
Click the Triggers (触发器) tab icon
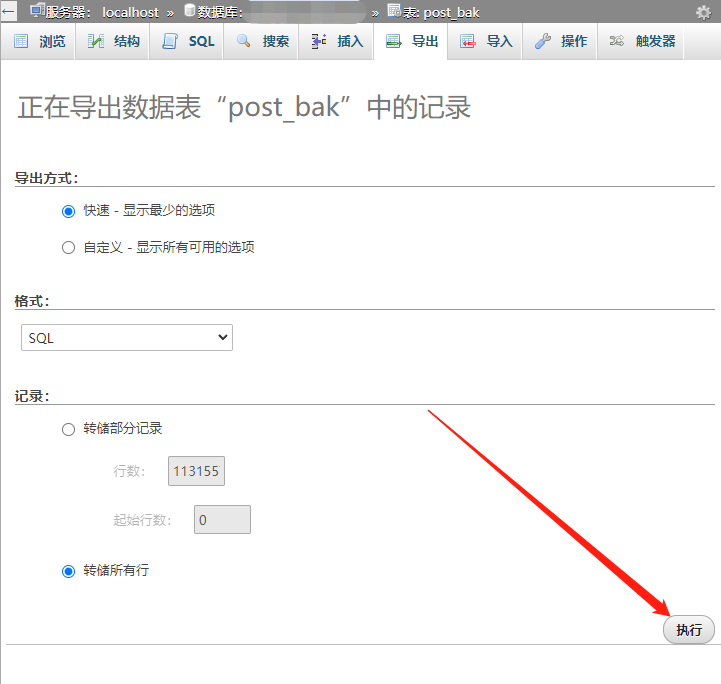click(617, 41)
